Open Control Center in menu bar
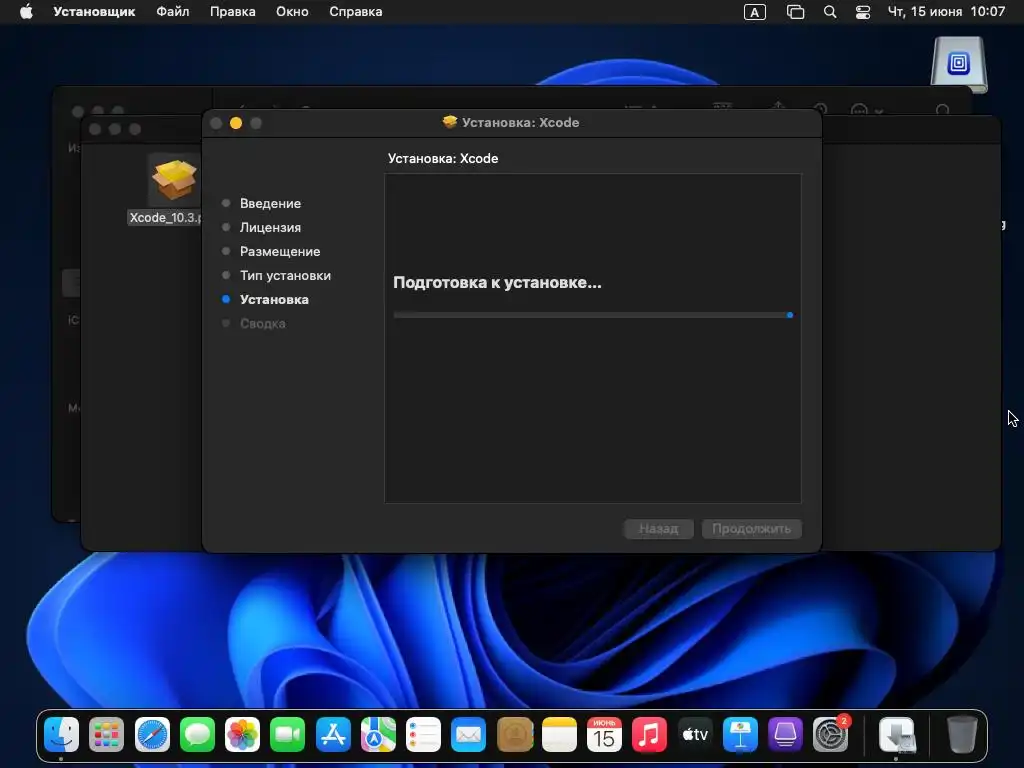1024x768 pixels. (863, 12)
